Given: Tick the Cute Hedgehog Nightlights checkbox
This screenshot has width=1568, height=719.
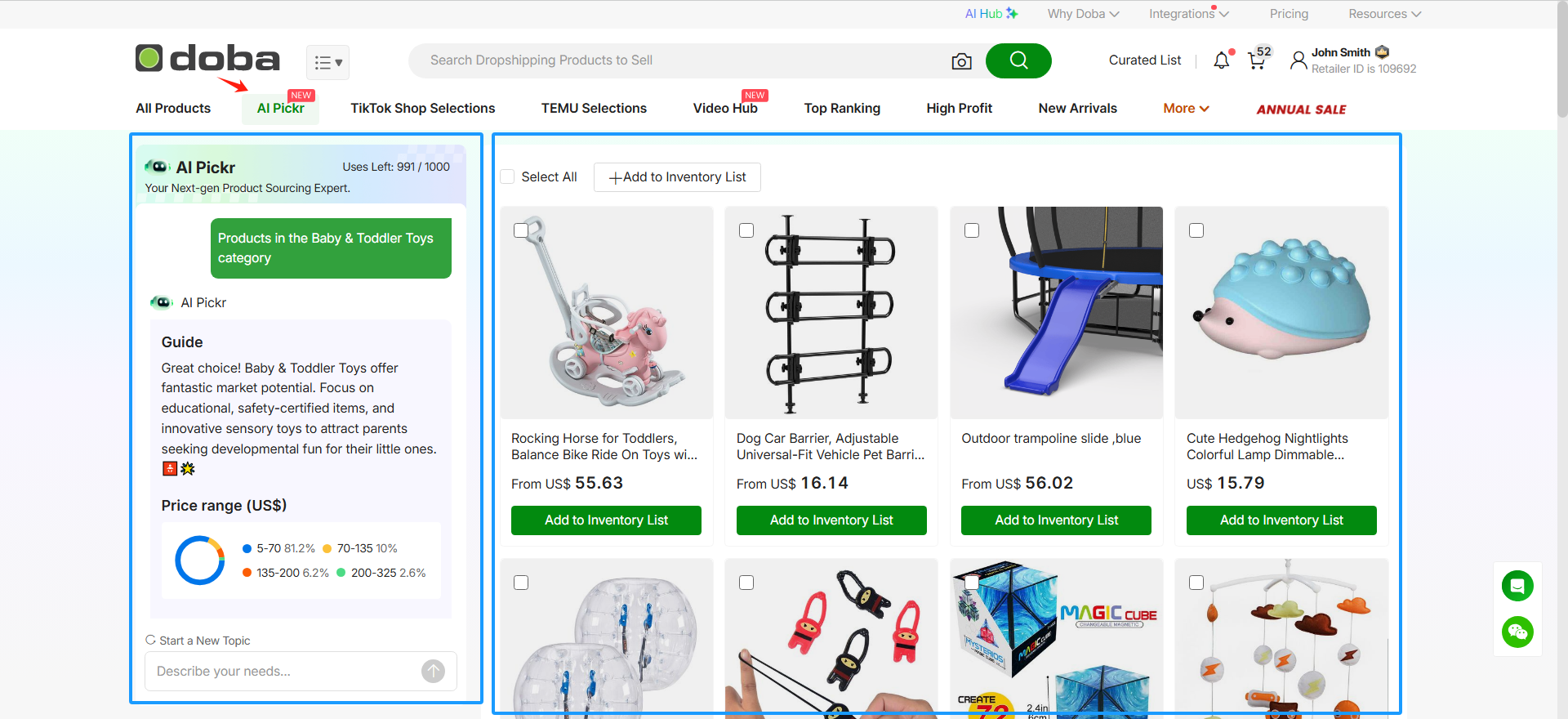Looking at the screenshot, I should tap(1196, 230).
